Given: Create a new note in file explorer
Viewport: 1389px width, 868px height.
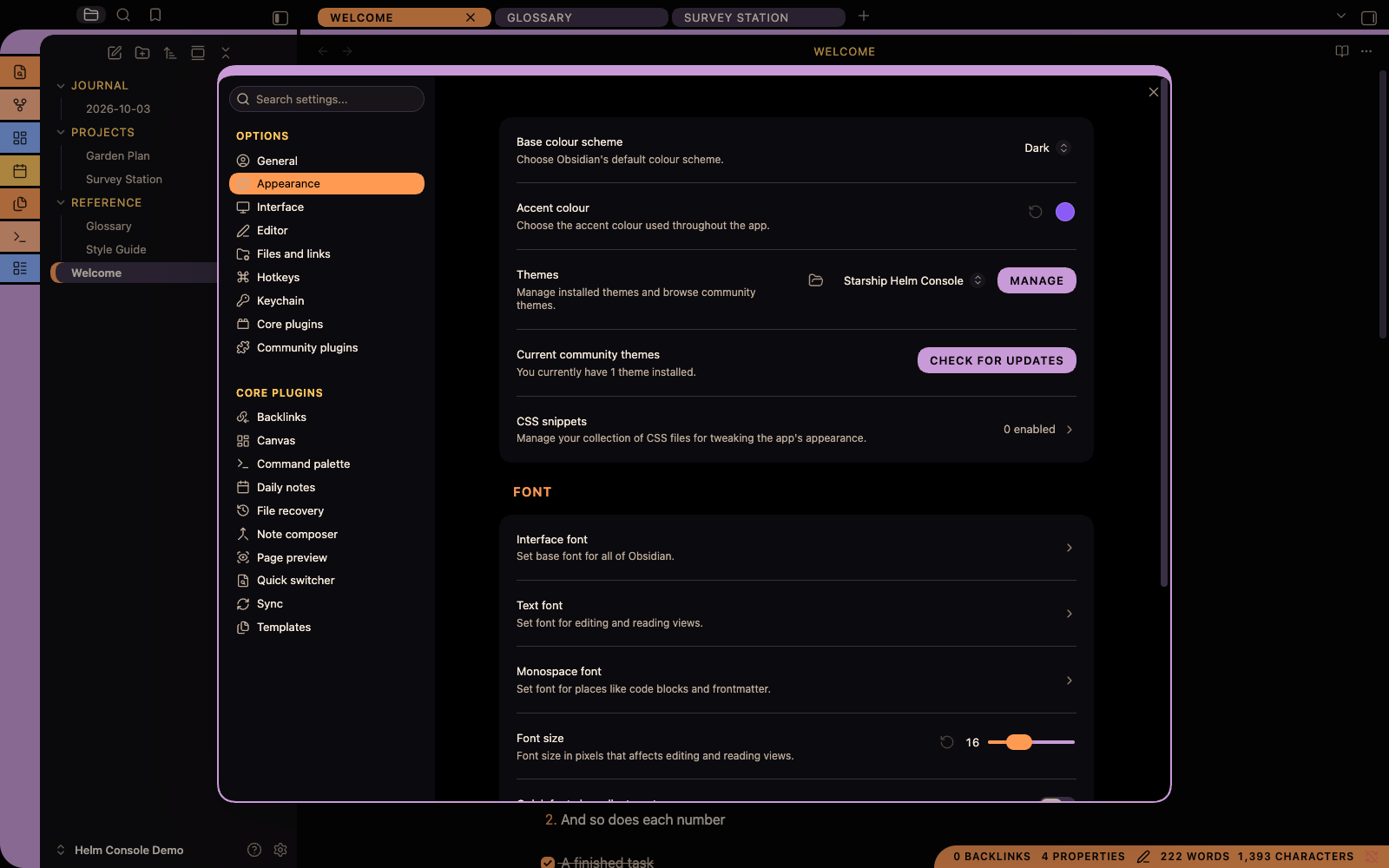Looking at the screenshot, I should click(x=115, y=53).
